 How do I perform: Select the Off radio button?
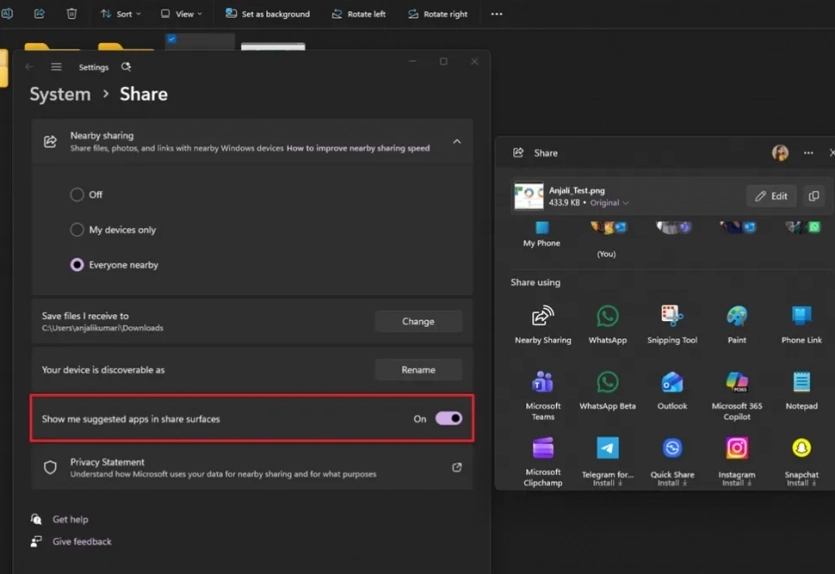[77, 194]
